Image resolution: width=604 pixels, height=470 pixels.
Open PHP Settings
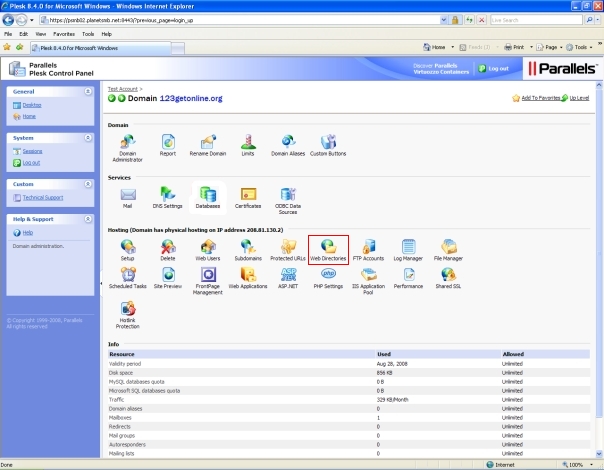pos(328,278)
